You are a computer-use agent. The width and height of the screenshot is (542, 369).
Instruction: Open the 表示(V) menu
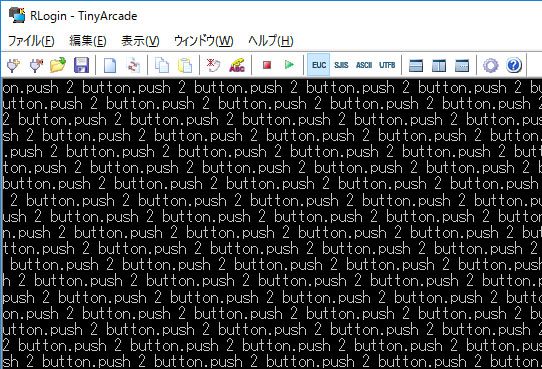[140, 41]
